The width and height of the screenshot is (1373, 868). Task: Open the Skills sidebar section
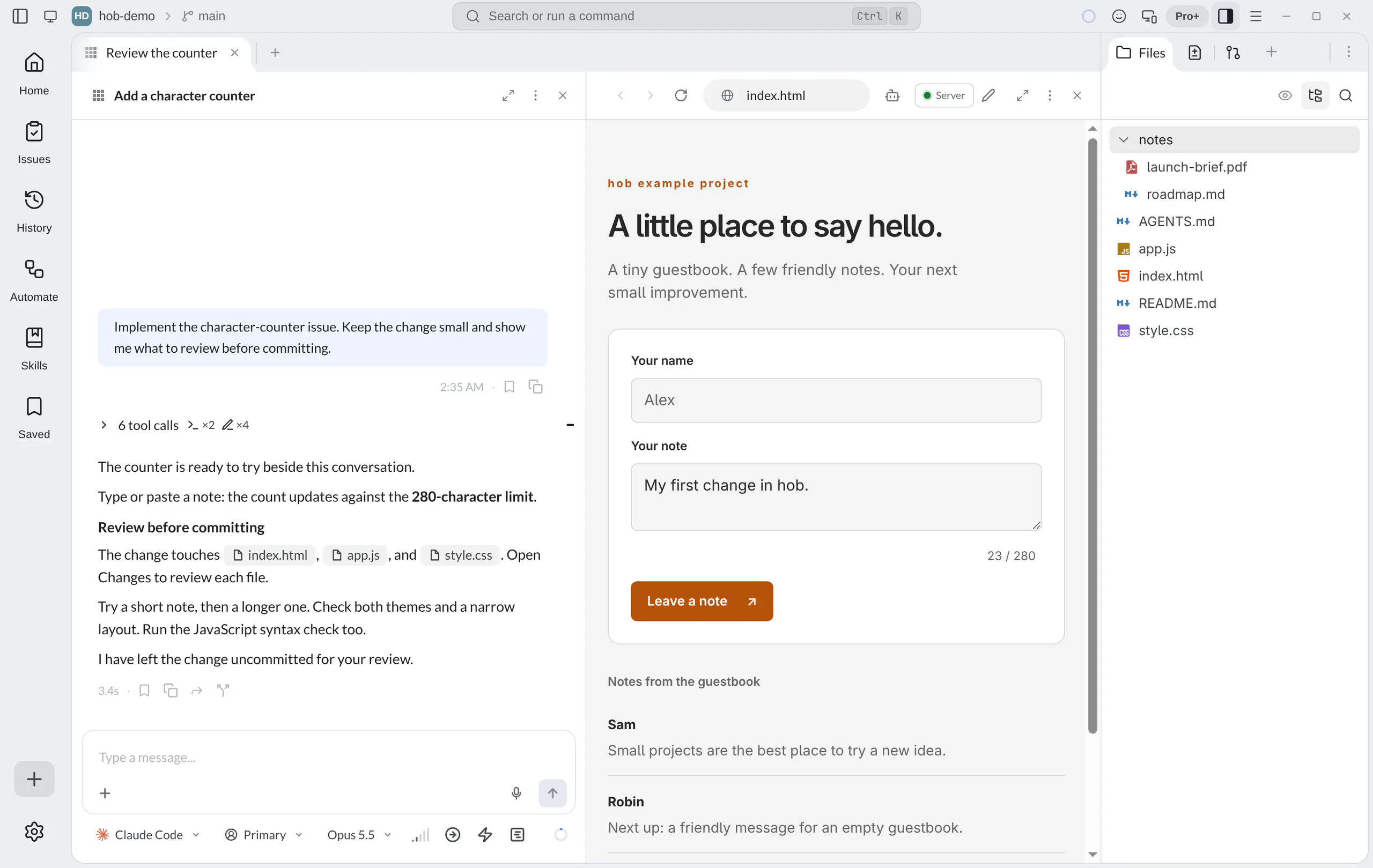coord(34,349)
